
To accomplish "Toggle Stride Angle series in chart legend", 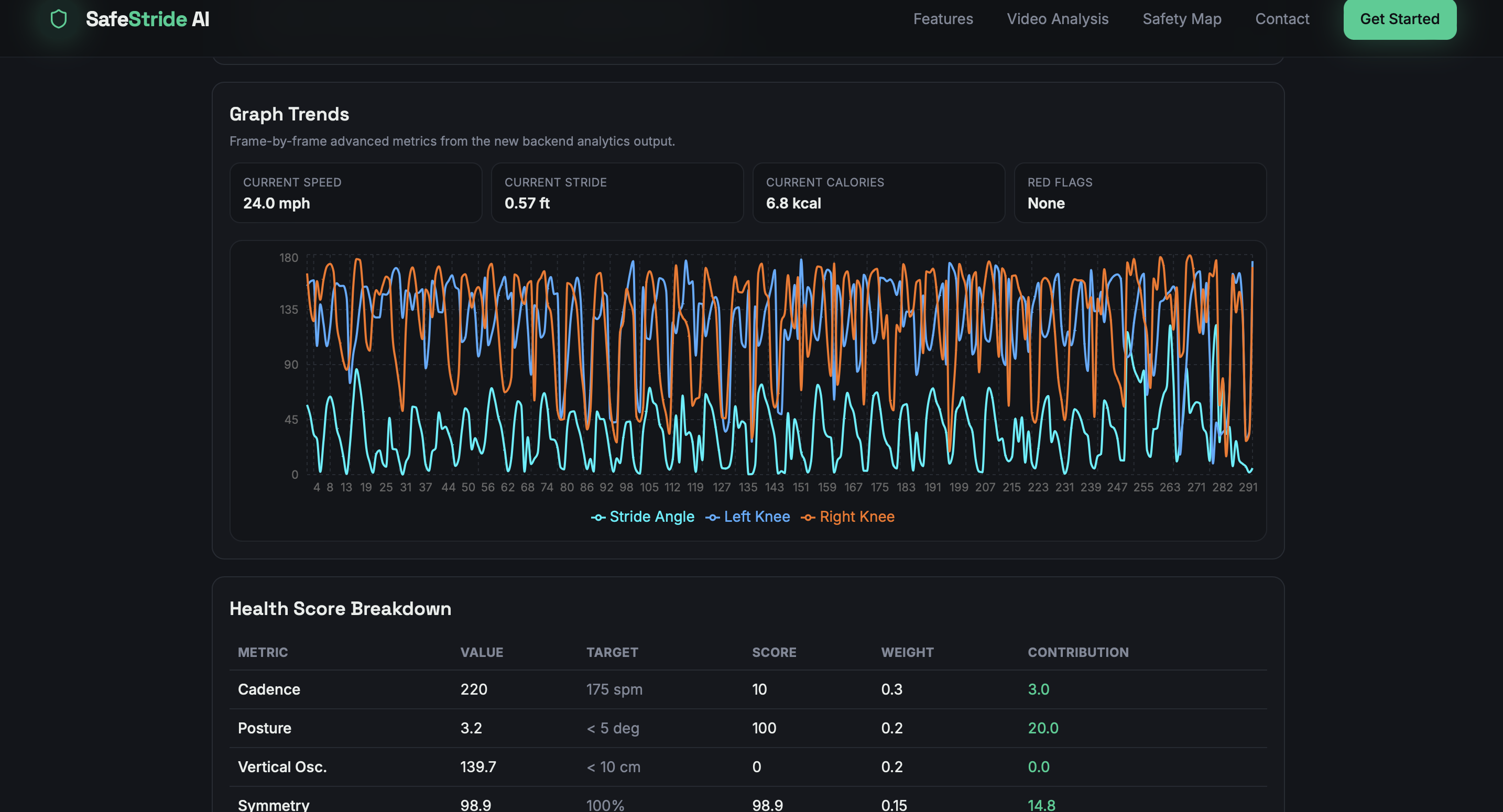I will pyautogui.click(x=642, y=517).
